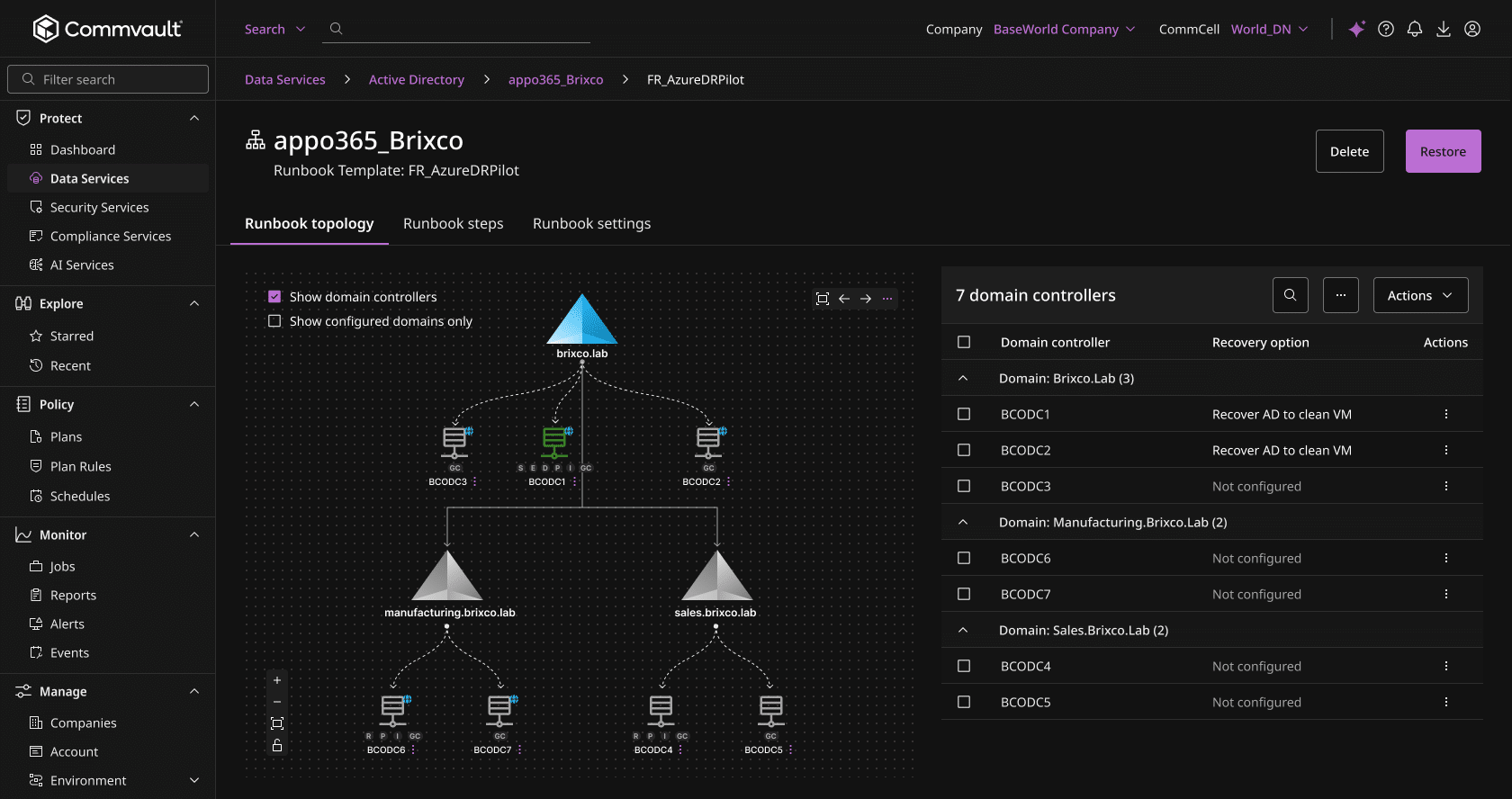Open the help question mark icon
This screenshot has height=799, width=1512.
pos(1386,29)
